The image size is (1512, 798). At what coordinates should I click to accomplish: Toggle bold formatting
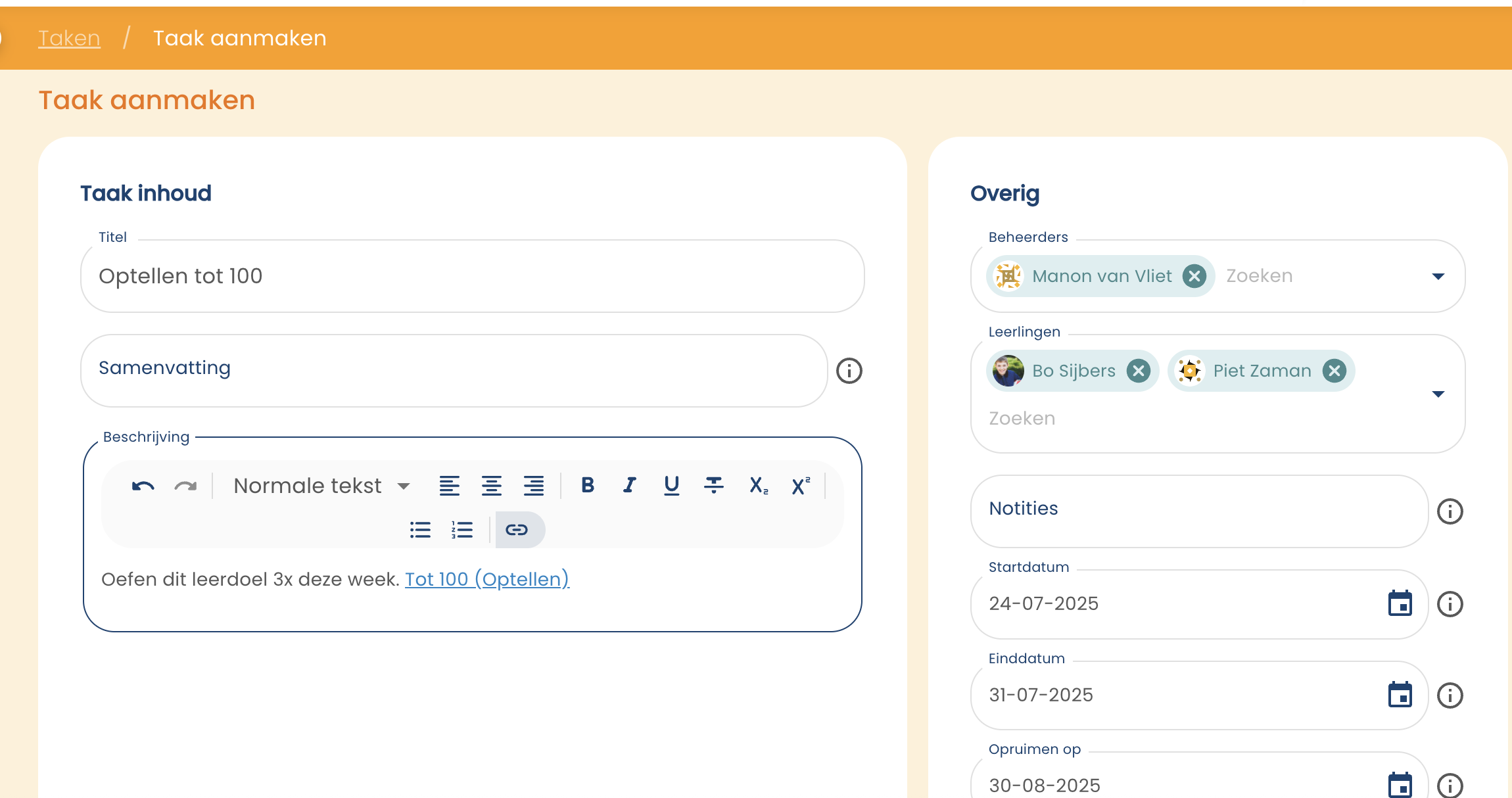coord(588,485)
